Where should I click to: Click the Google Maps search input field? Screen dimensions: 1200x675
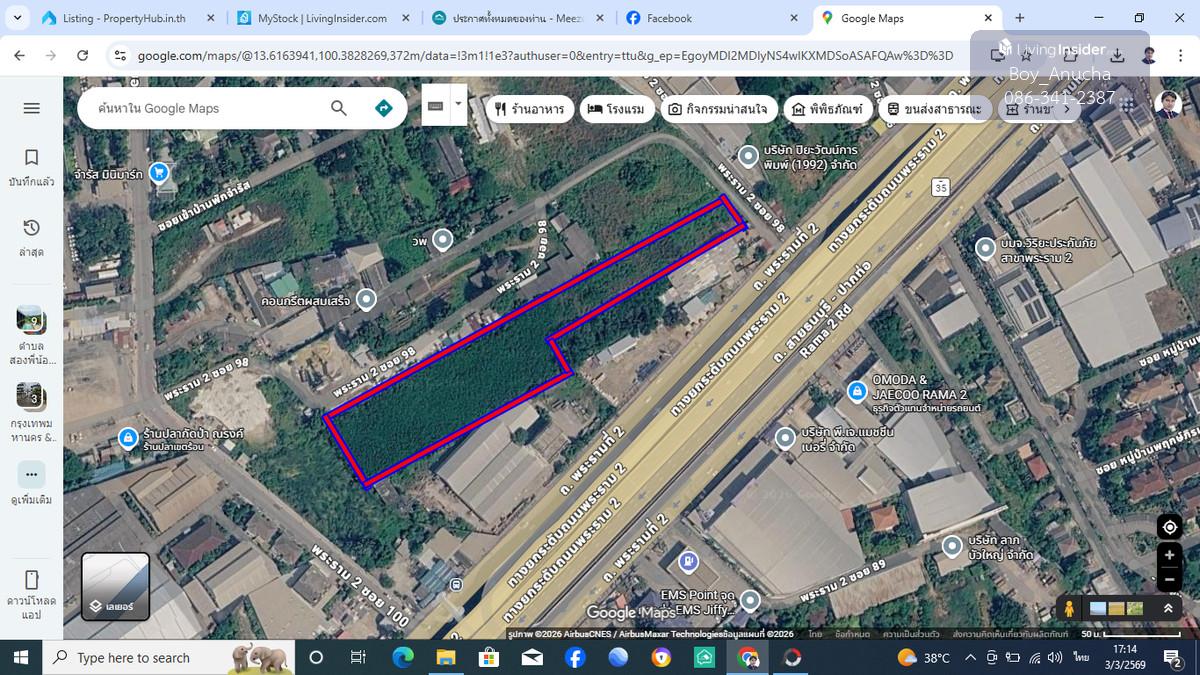205,108
